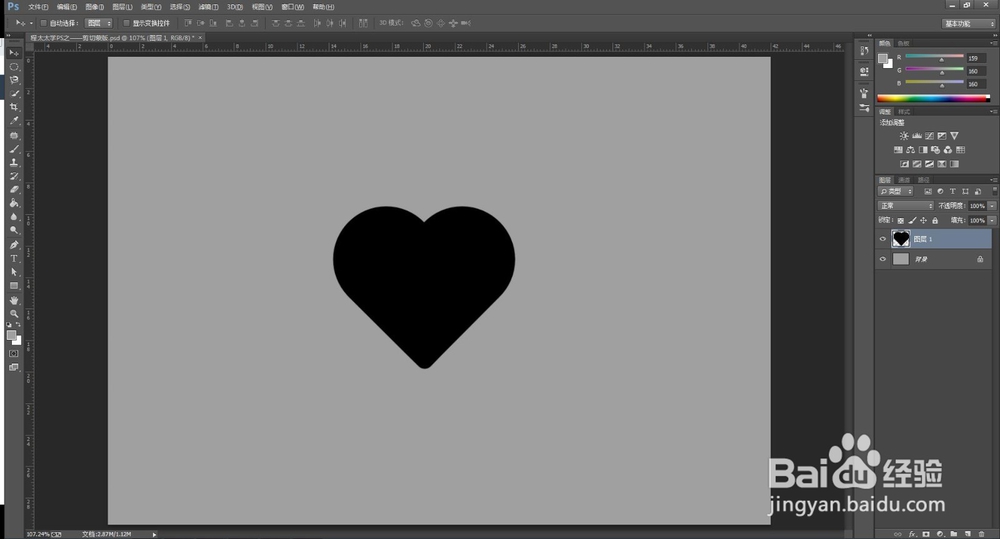This screenshot has width=1000, height=539.
Task: Add a Brightness/Contrast adjustment
Action: [904, 136]
